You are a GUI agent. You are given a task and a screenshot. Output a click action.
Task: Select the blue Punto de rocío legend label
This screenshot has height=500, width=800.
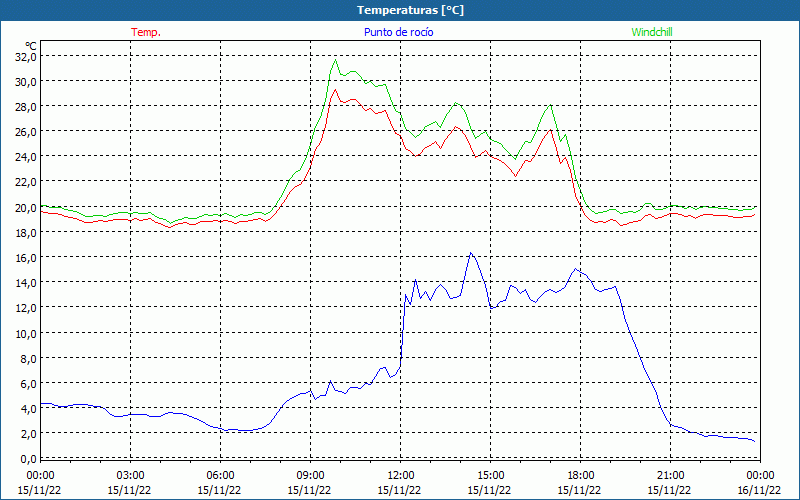[398, 32]
